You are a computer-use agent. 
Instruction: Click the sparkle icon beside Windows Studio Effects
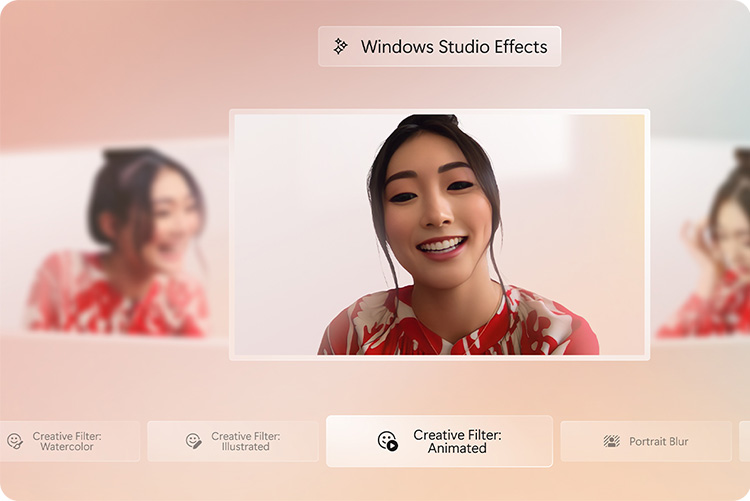coord(340,46)
